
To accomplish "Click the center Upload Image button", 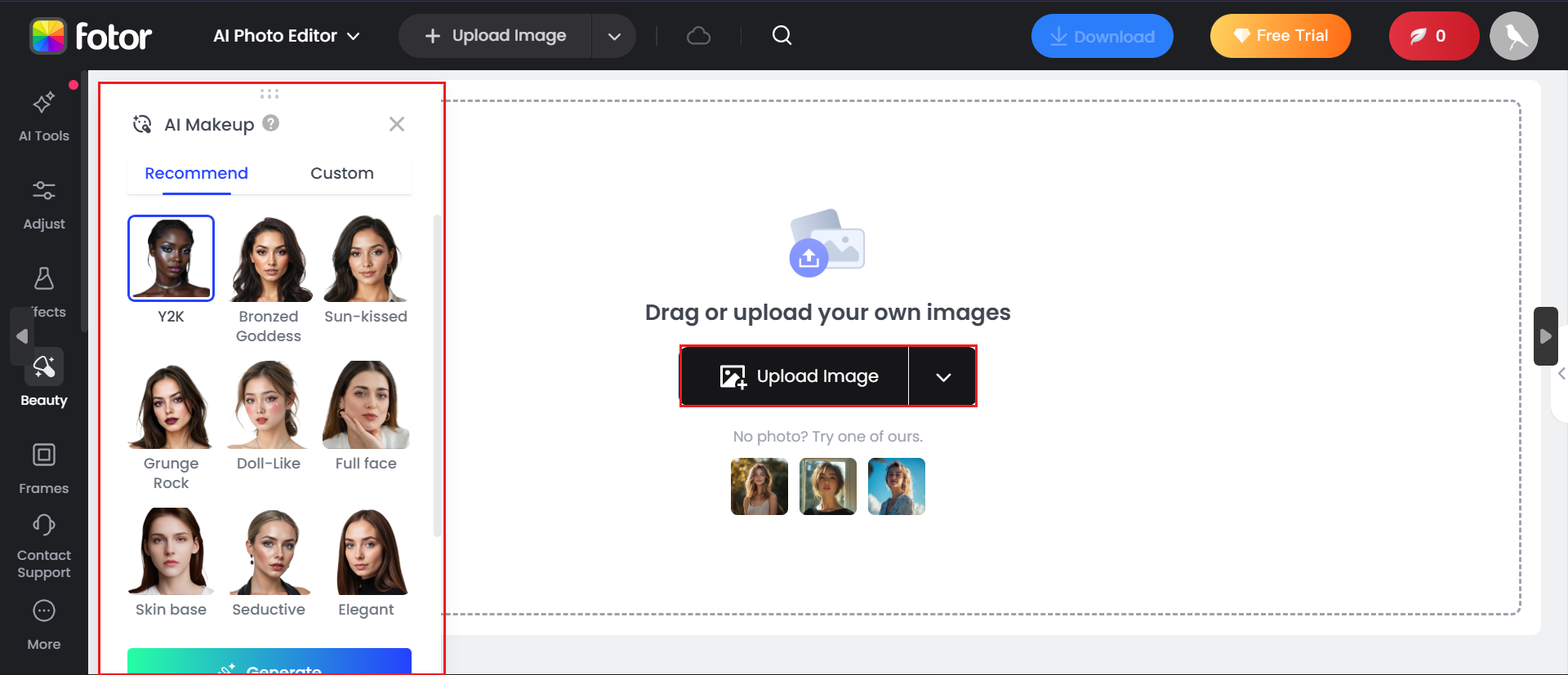I will click(795, 376).
